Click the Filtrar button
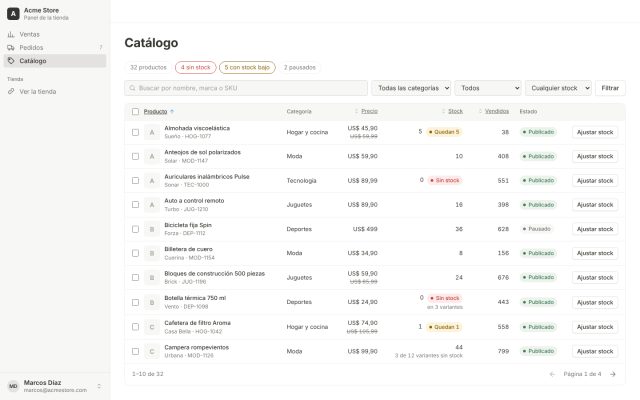The height and width of the screenshot is (400, 640). click(x=610, y=88)
